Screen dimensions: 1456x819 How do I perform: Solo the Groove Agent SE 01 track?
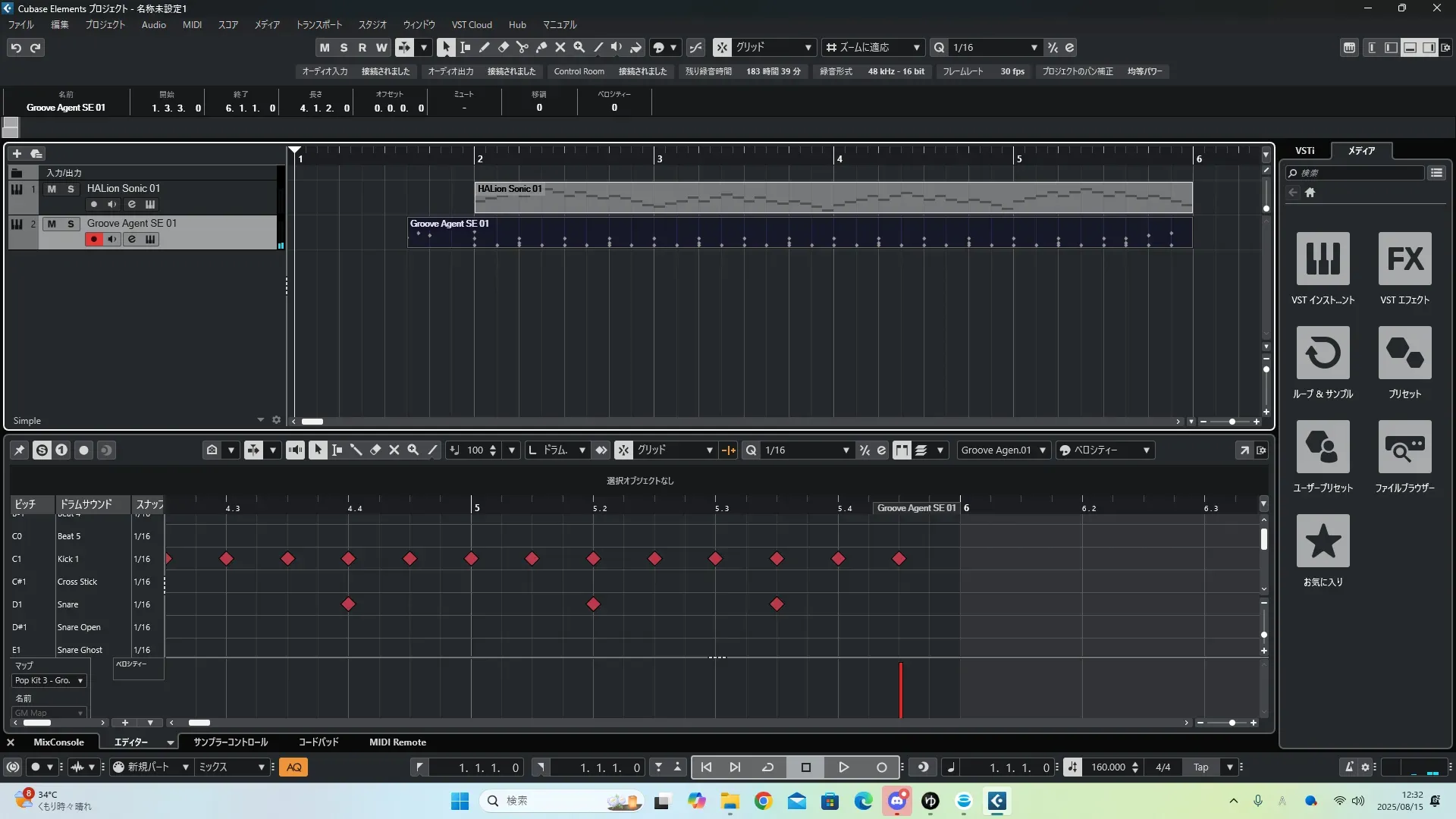[71, 224]
